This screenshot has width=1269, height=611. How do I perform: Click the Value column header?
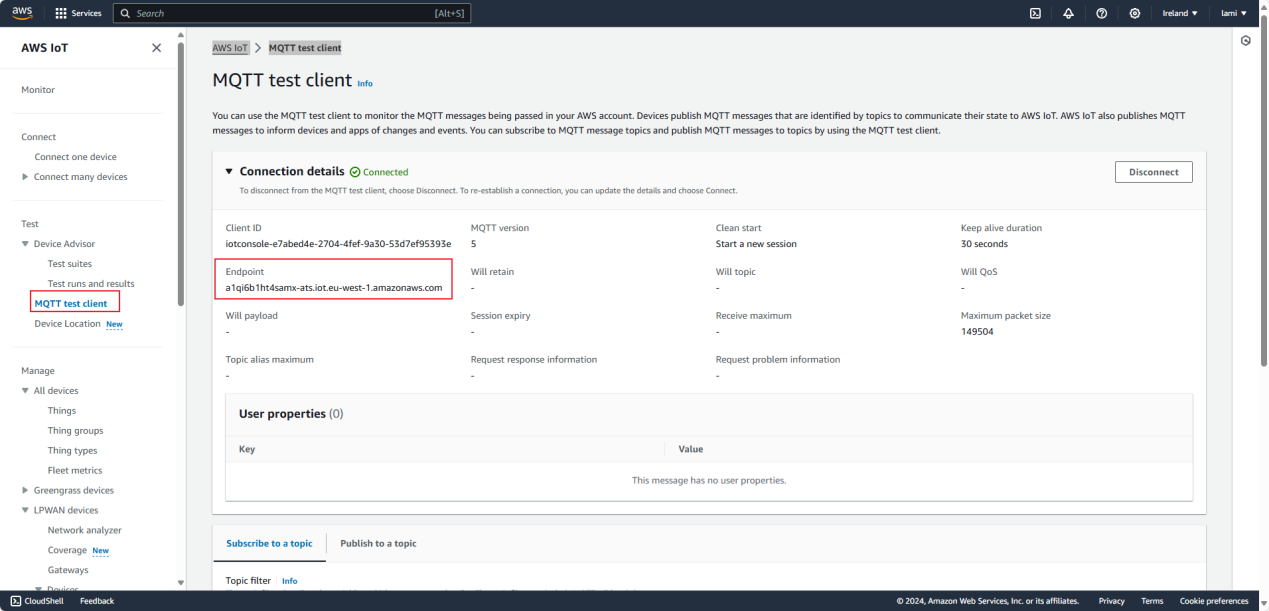coord(691,450)
